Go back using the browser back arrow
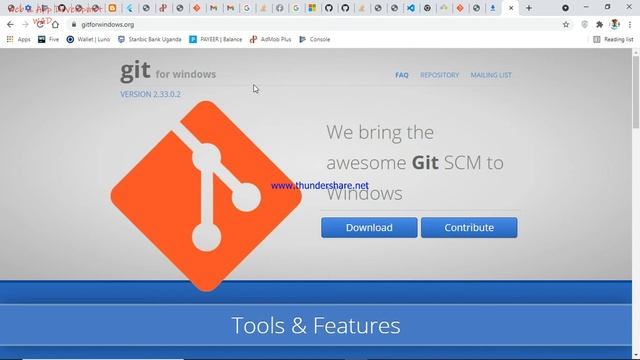640x360 pixels. coord(10,24)
